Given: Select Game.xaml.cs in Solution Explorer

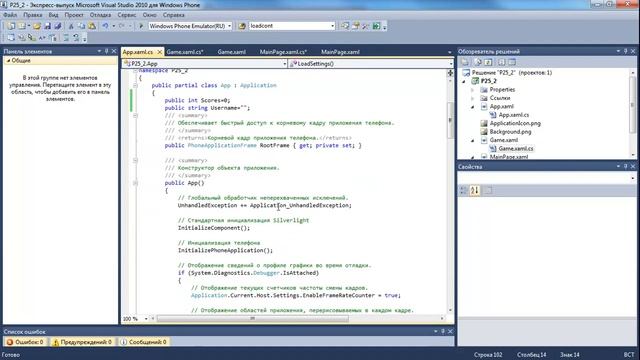Looking at the screenshot, I should pyautogui.click(x=516, y=149).
